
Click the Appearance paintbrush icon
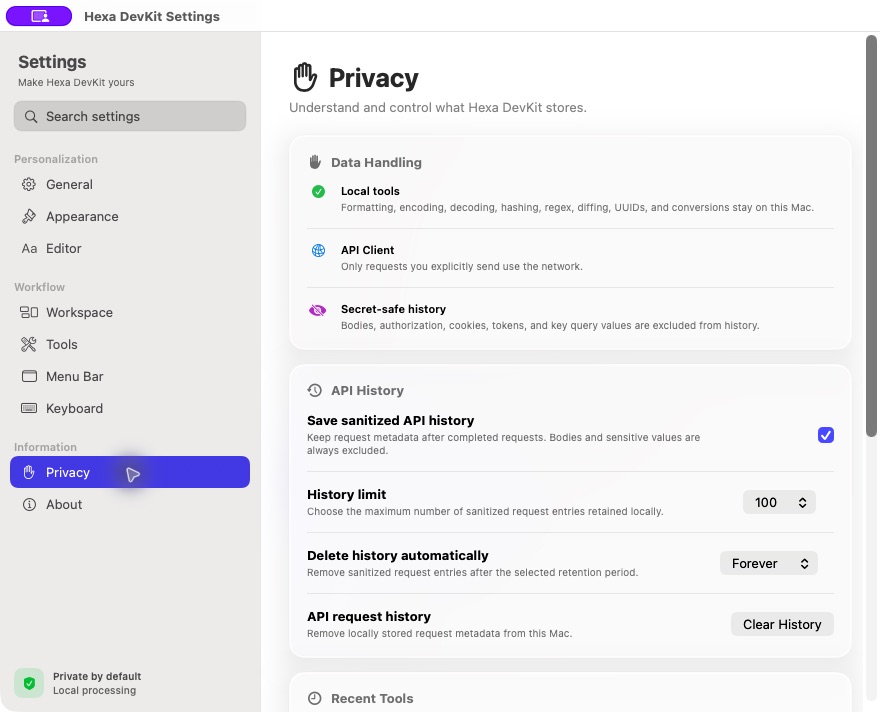[29, 216]
